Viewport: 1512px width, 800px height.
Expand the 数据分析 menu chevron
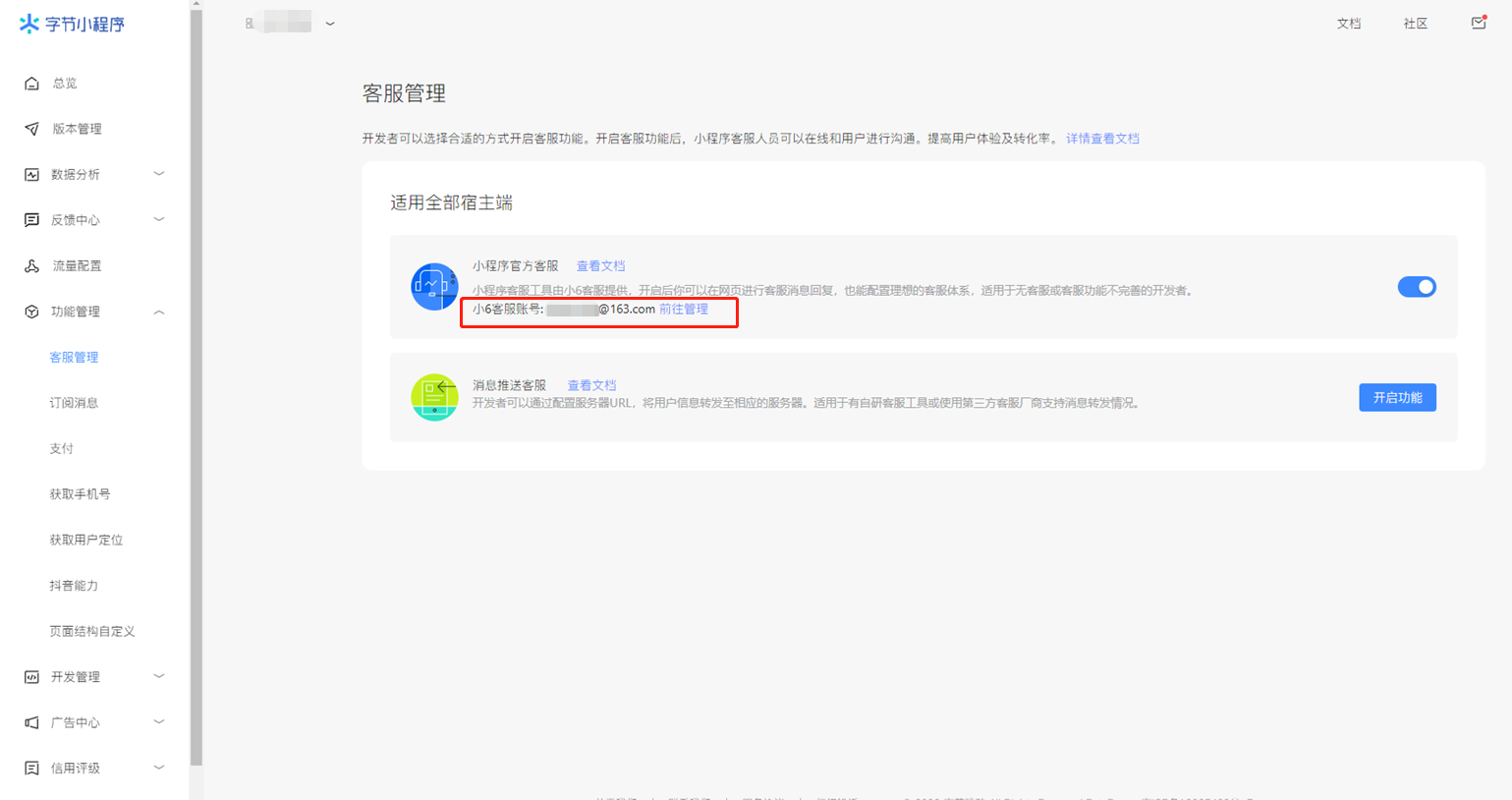click(x=159, y=174)
